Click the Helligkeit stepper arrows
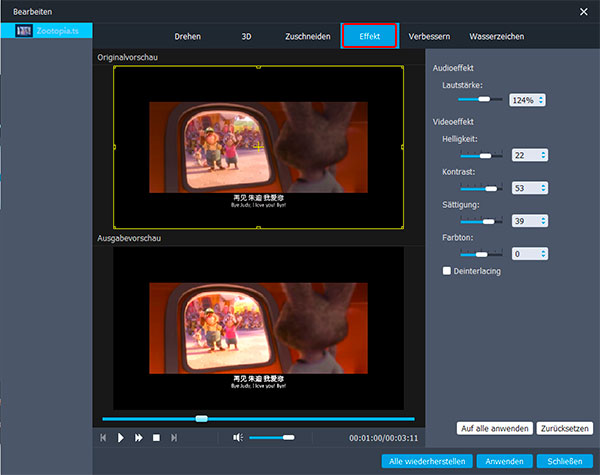The image size is (600, 475). click(x=543, y=155)
